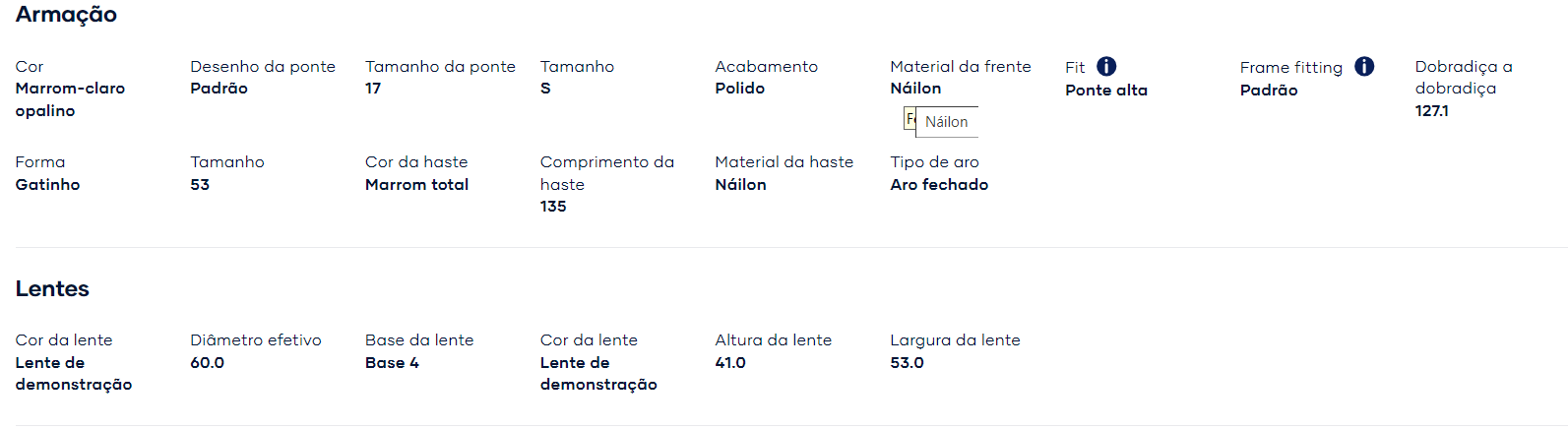
Task: Click the Tamanho da ponte value 17
Action: coord(373,88)
